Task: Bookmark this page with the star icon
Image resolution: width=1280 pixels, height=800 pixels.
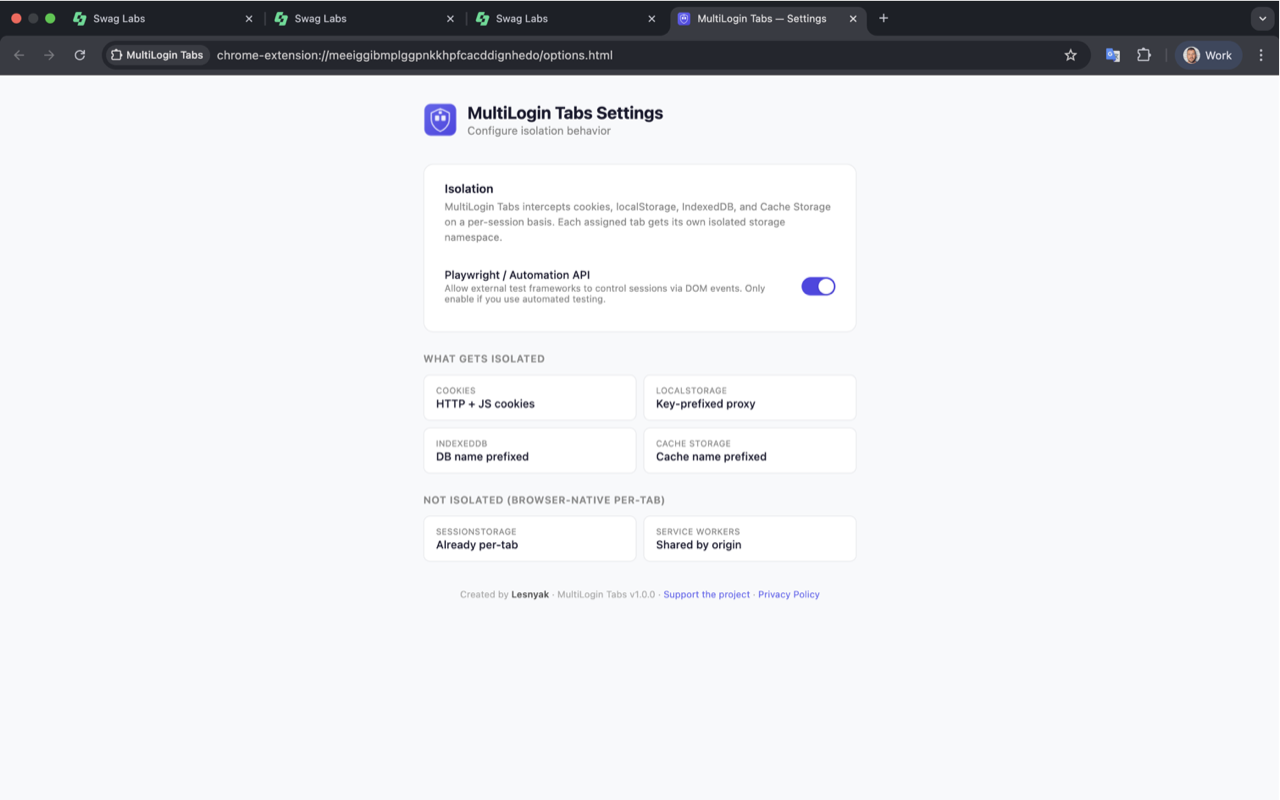Action: (1070, 55)
